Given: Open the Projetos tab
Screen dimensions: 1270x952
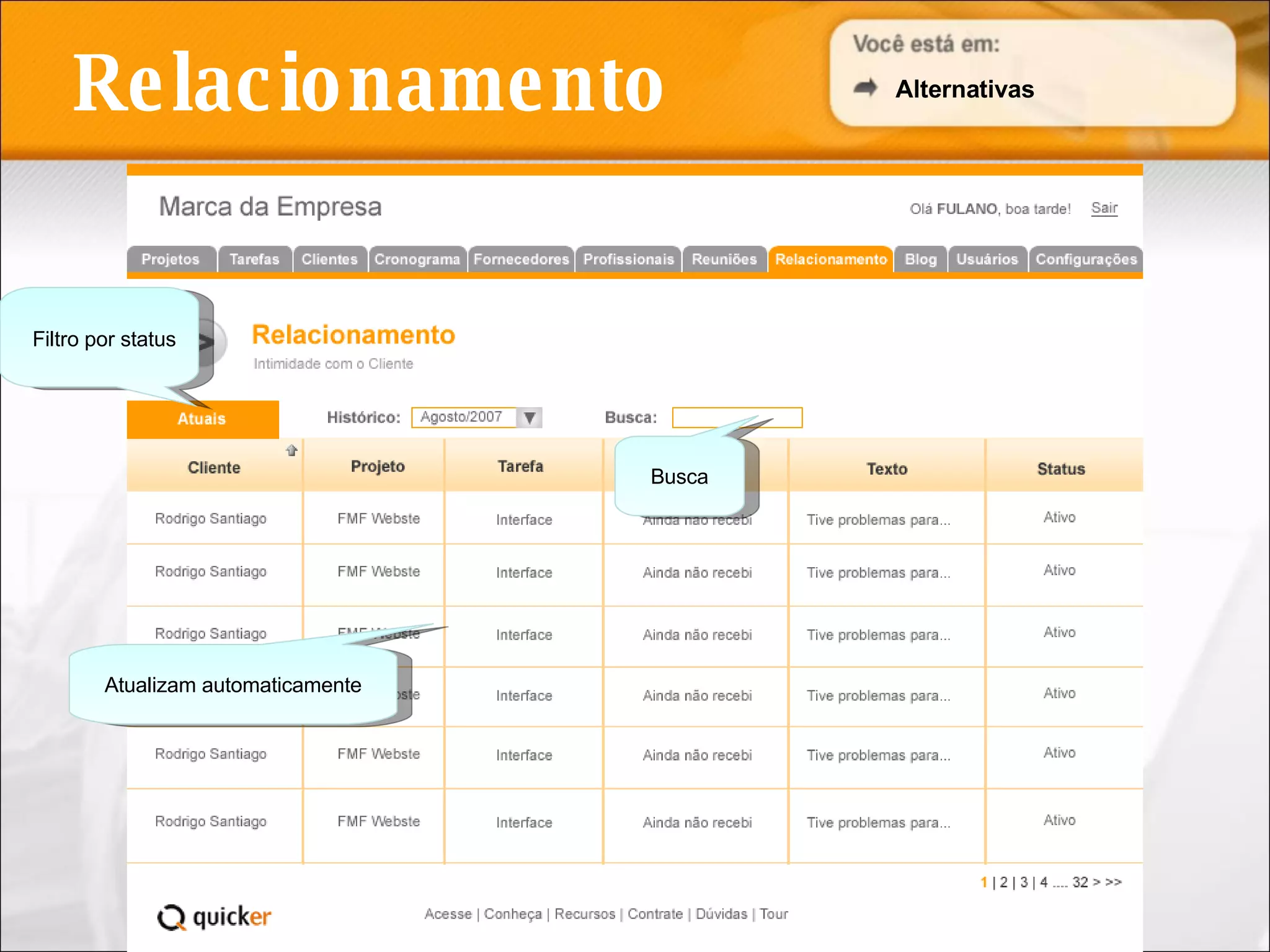Looking at the screenshot, I should pos(172,259).
